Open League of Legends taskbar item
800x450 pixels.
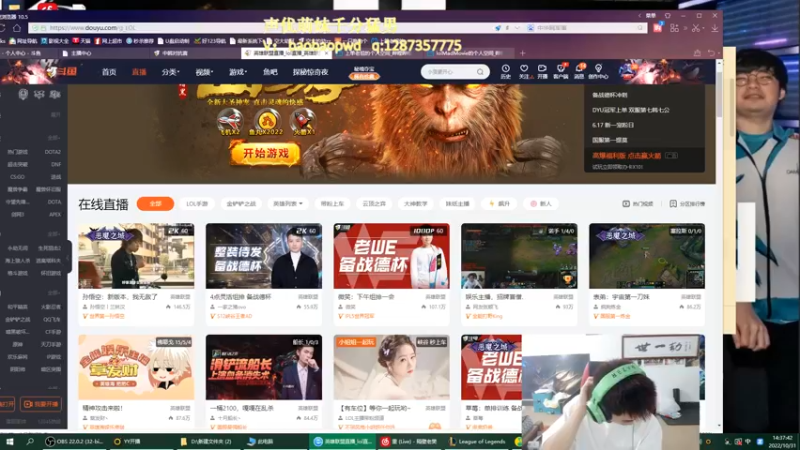point(477,441)
